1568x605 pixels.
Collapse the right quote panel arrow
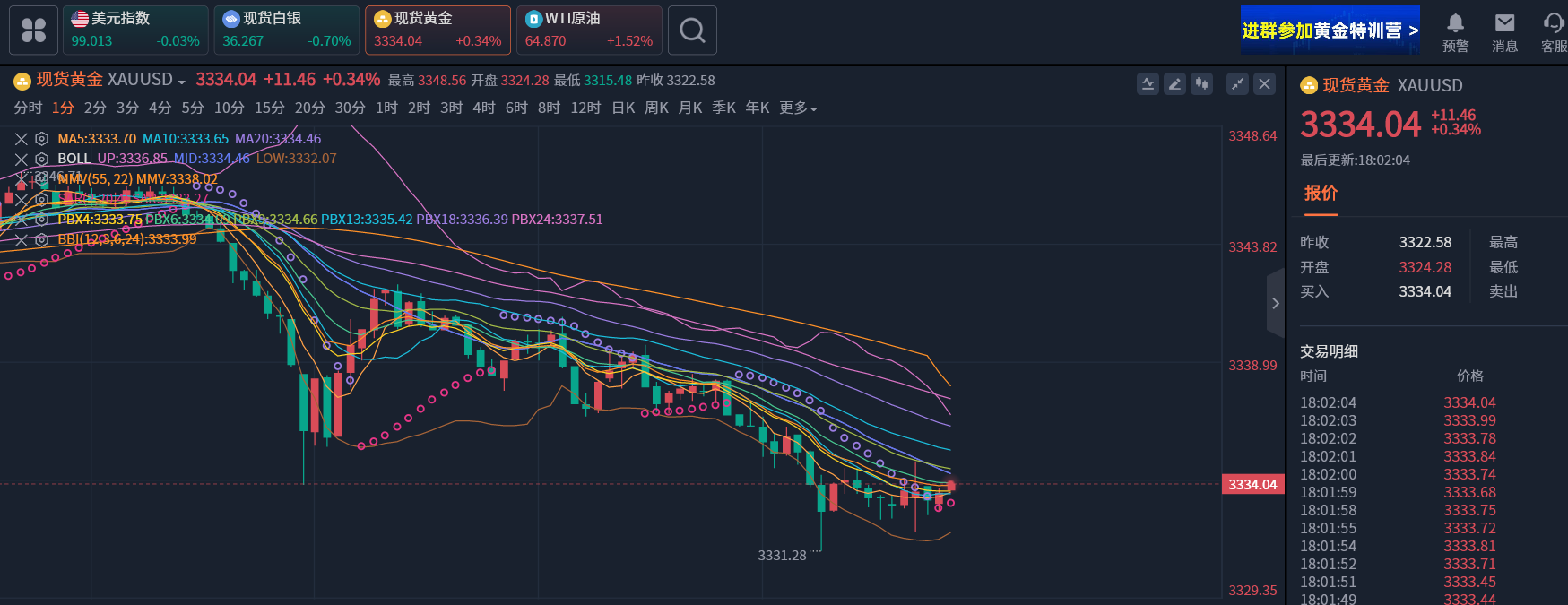pos(1275,304)
